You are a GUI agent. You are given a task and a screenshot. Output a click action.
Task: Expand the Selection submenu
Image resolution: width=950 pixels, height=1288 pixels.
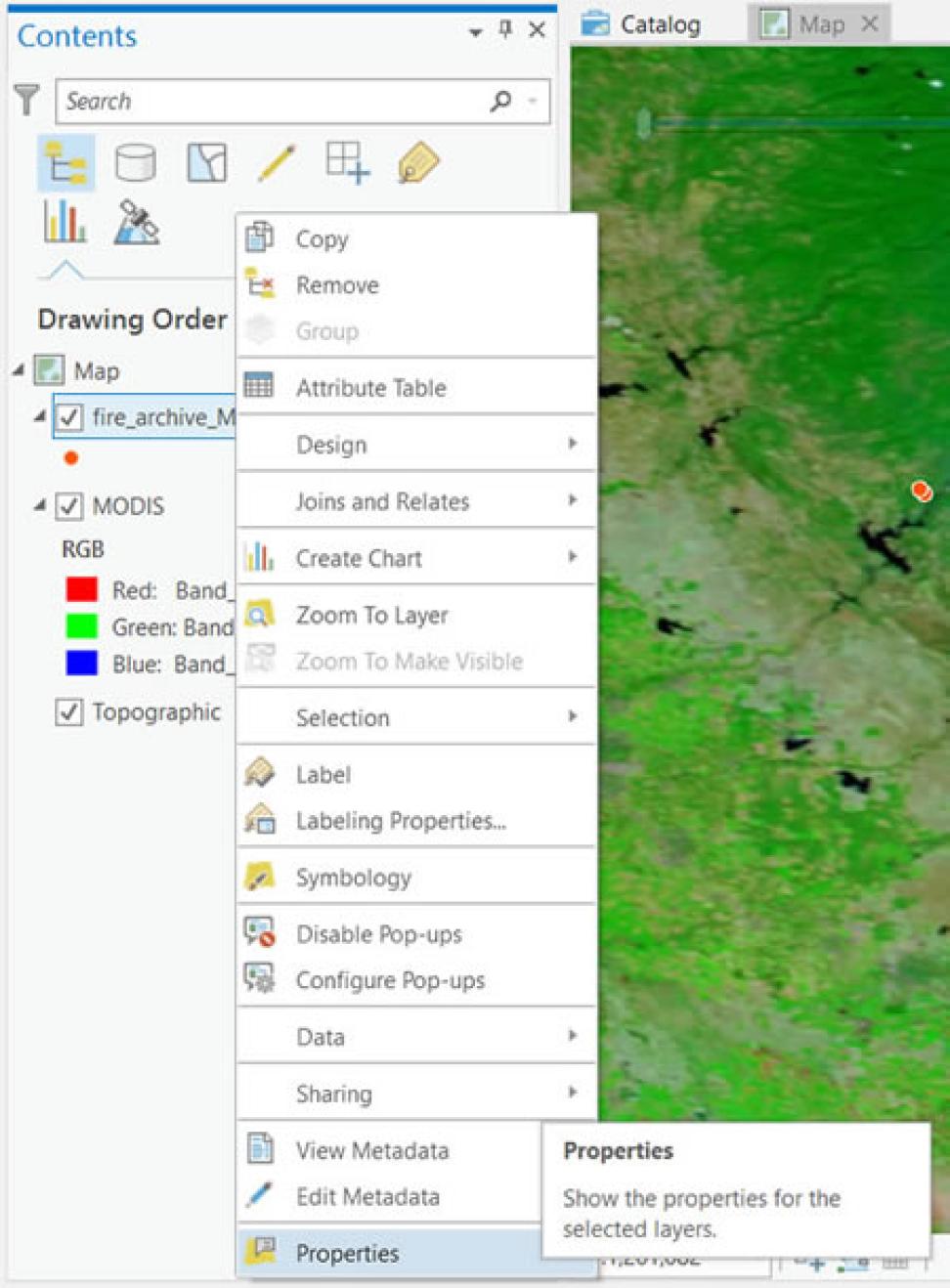[x=573, y=716]
